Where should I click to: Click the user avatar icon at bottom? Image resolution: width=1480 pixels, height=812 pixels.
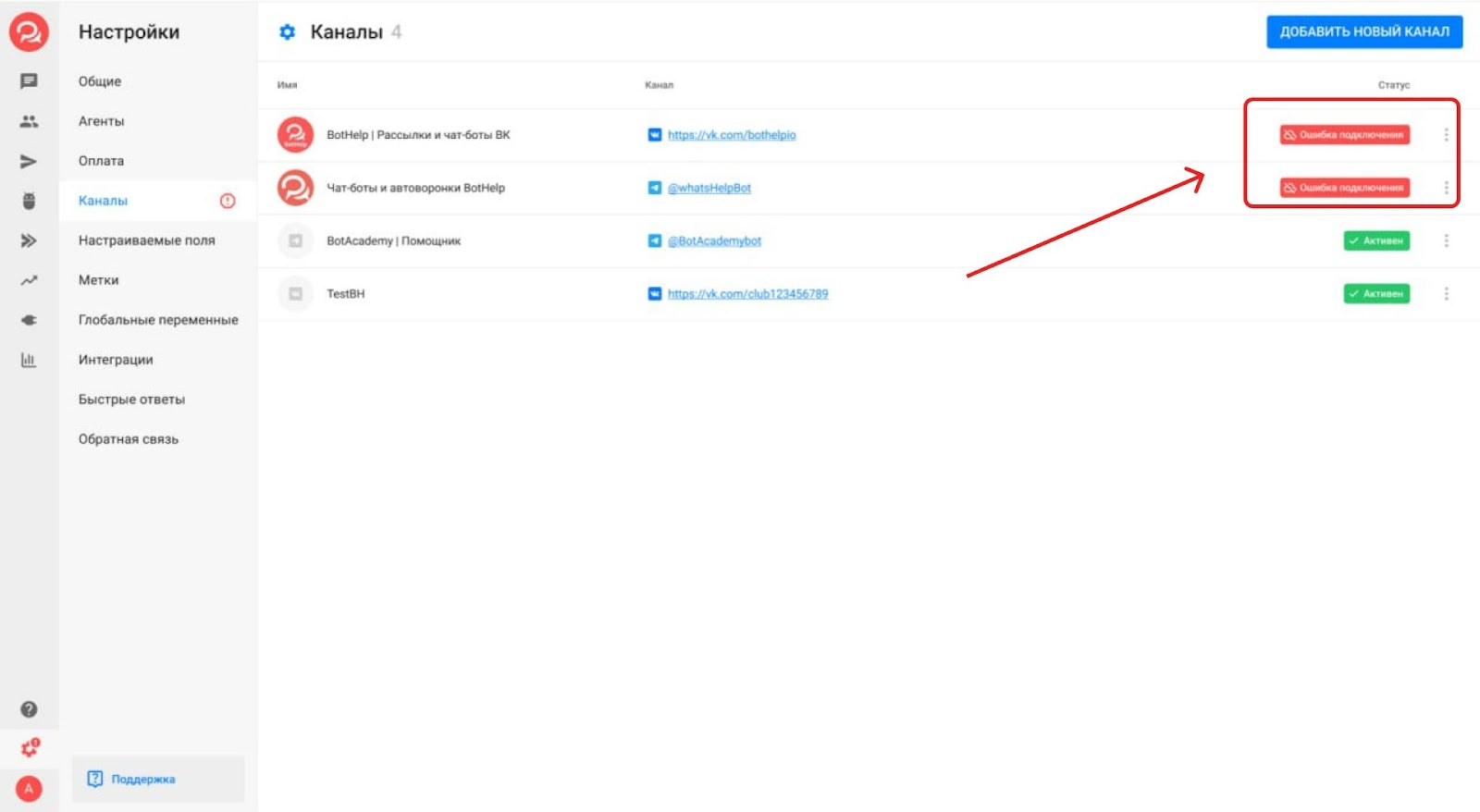29,789
